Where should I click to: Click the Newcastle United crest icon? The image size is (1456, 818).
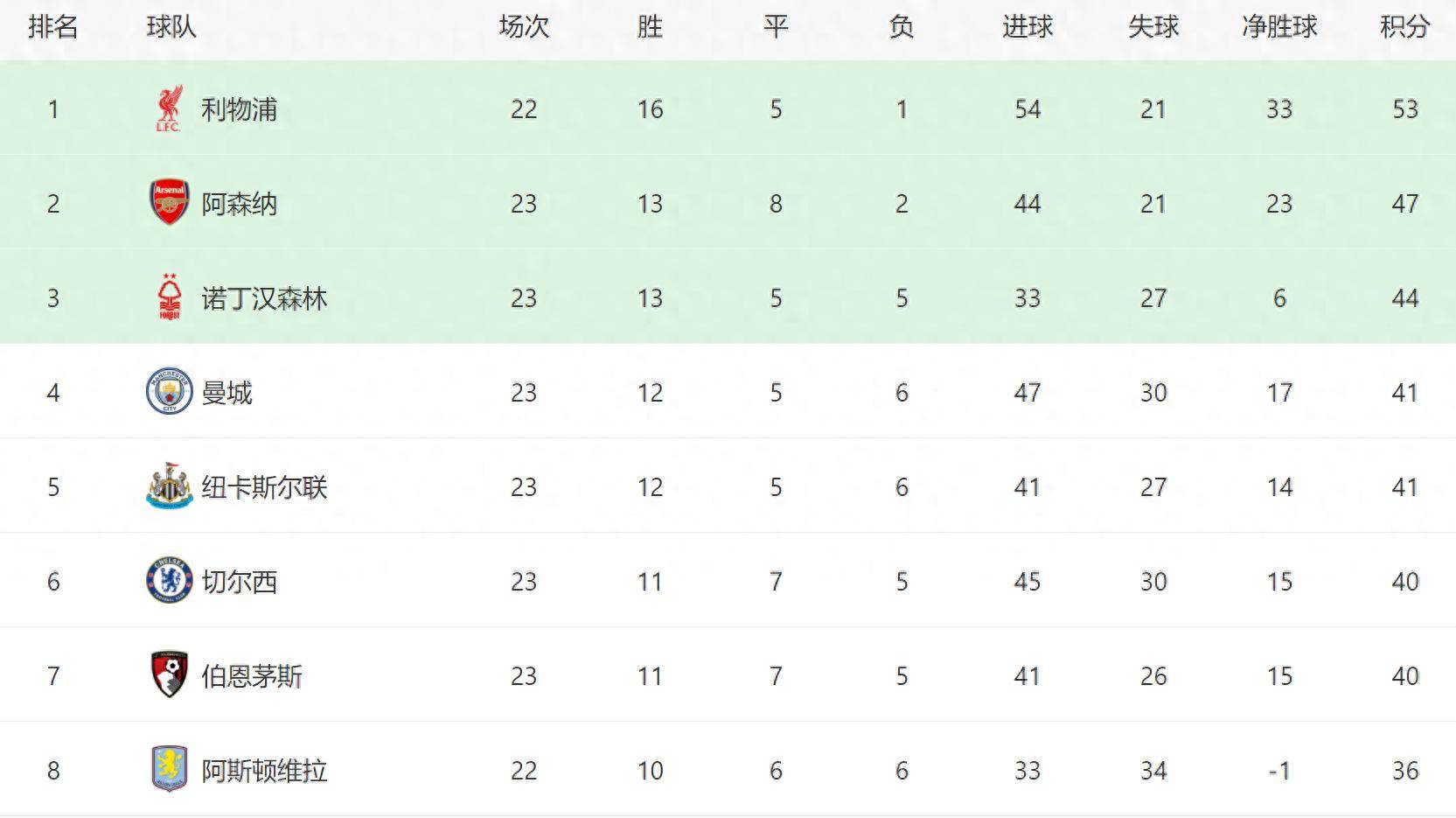(169, 486)
